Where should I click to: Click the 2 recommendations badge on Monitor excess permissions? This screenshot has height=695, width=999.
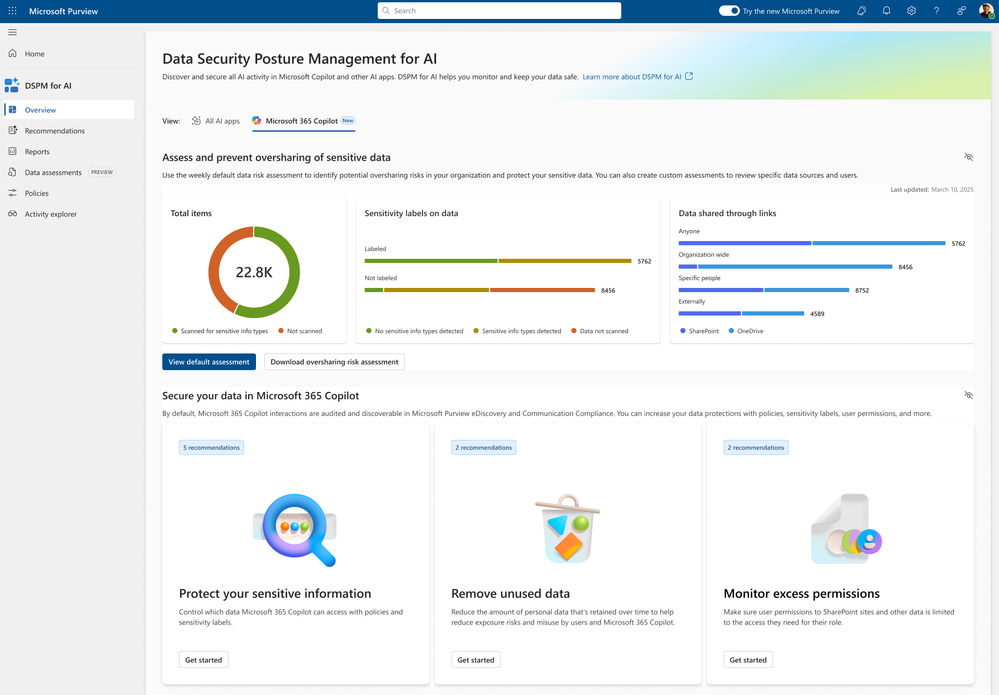tap(756, 447)
